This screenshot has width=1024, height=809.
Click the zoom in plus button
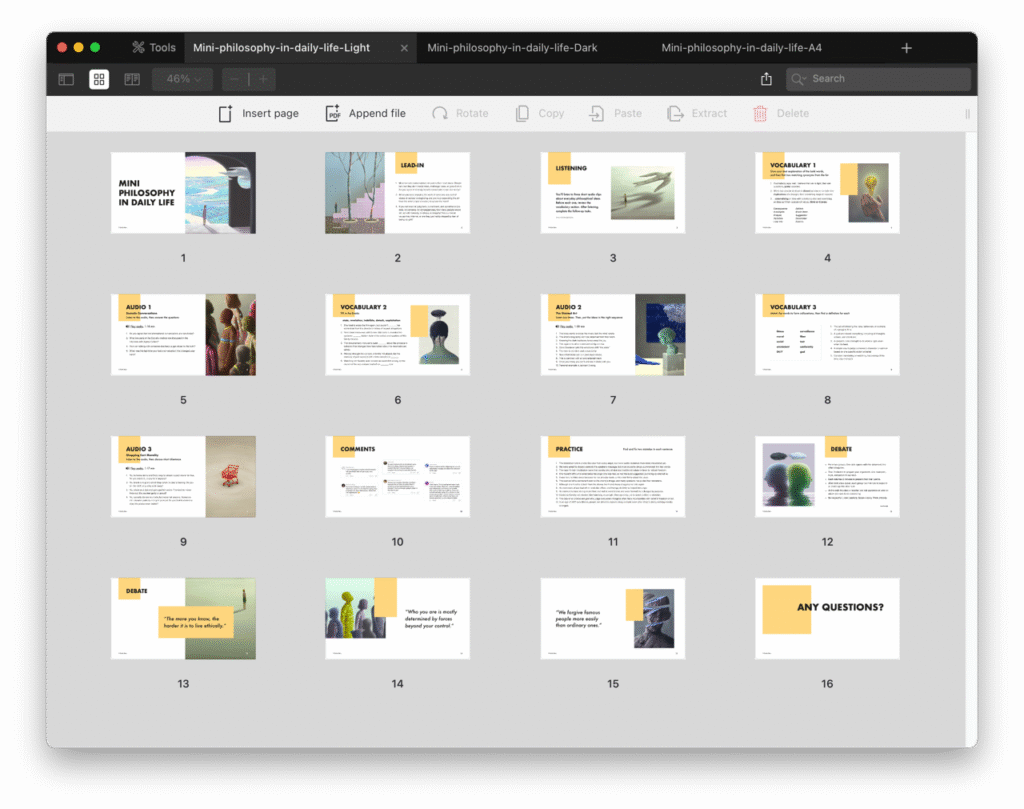point(263,79)
